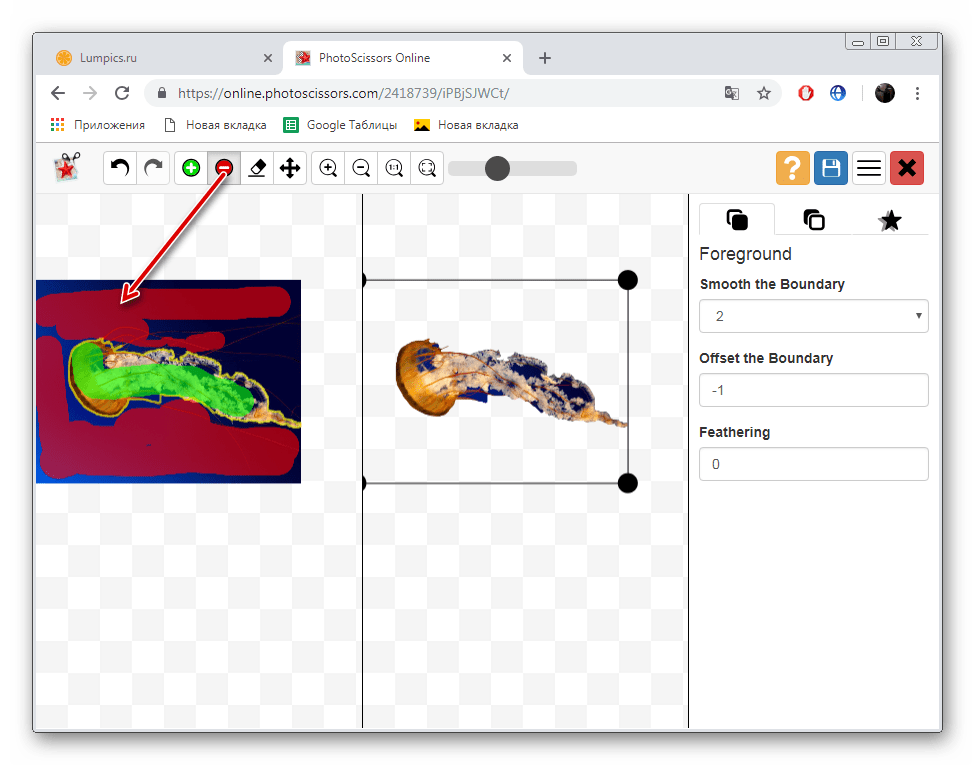This screenshot has width=975, height=765.
Task: Click the zoom-to-fit magnifier icon
Action: 427,168
